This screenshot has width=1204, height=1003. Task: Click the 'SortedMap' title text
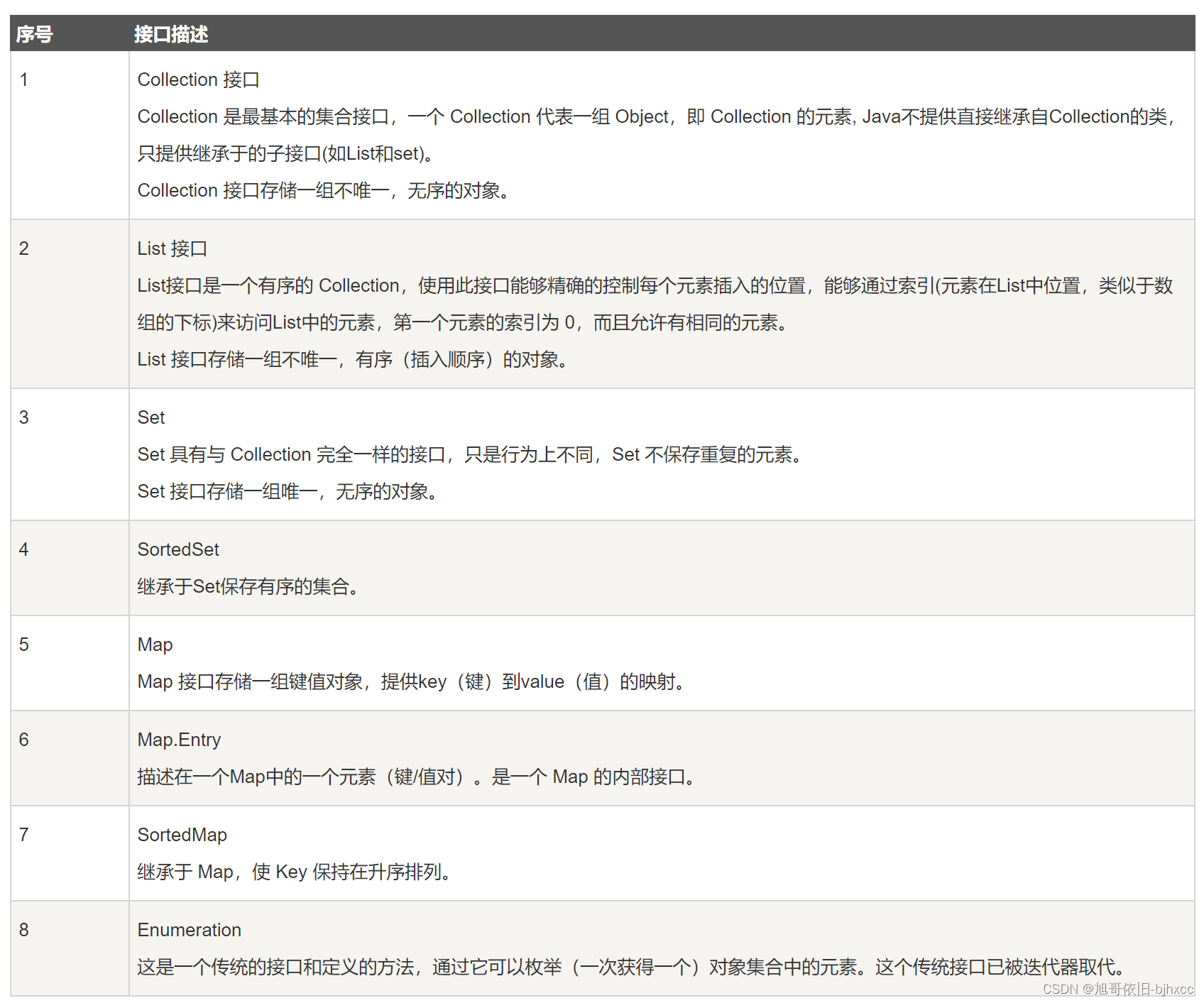tap(182, 835)
